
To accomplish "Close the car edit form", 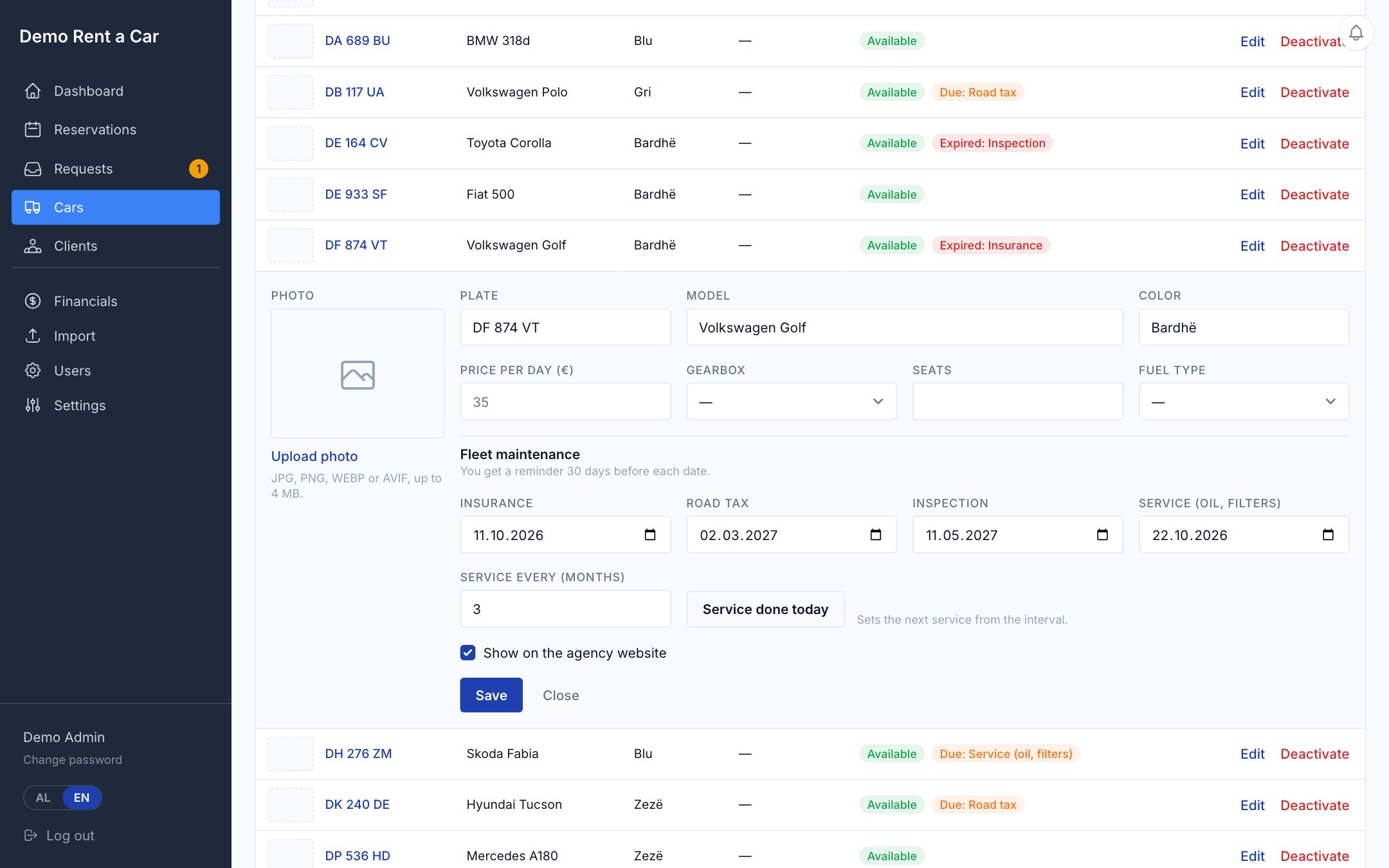I will pos(561,695).
